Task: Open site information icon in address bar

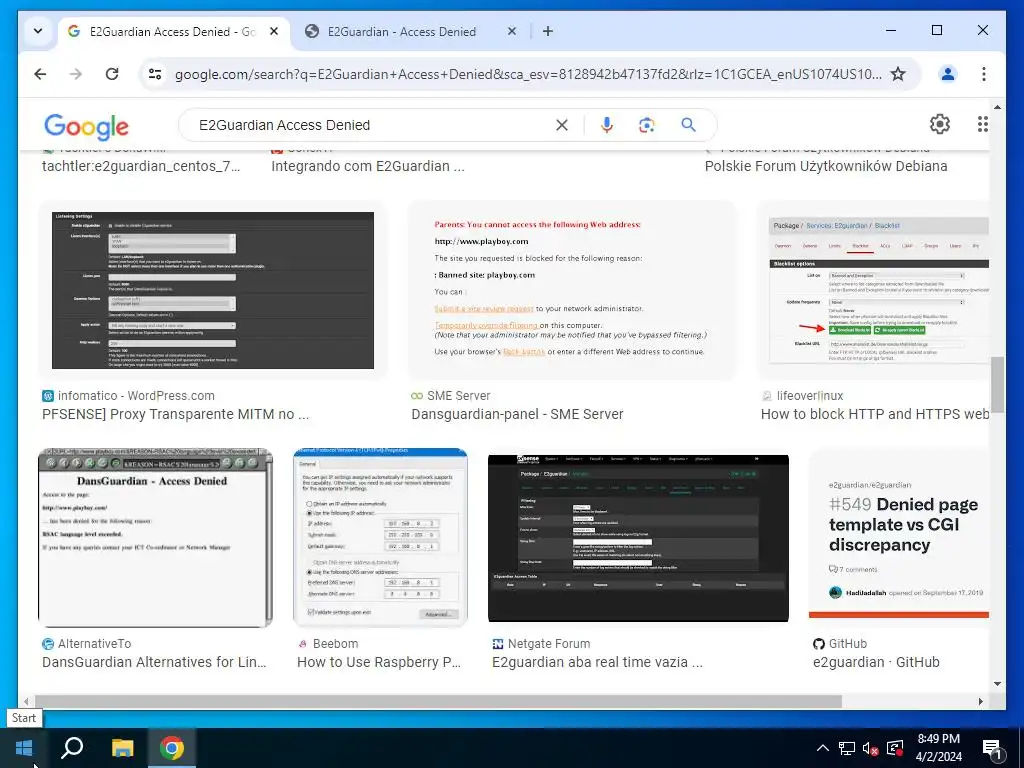Action: tap(155, 74)
